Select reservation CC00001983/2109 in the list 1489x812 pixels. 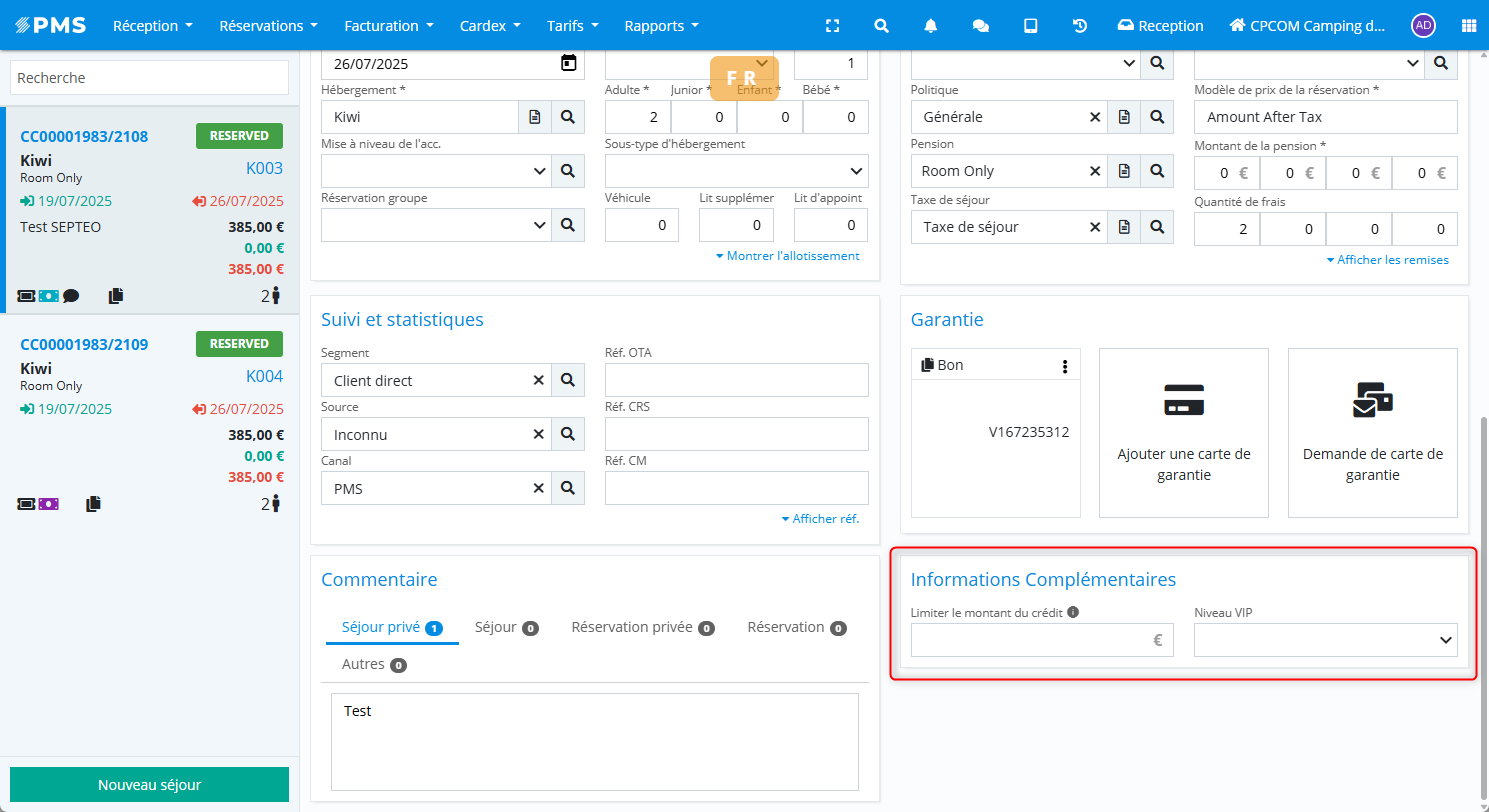[85, 345]
